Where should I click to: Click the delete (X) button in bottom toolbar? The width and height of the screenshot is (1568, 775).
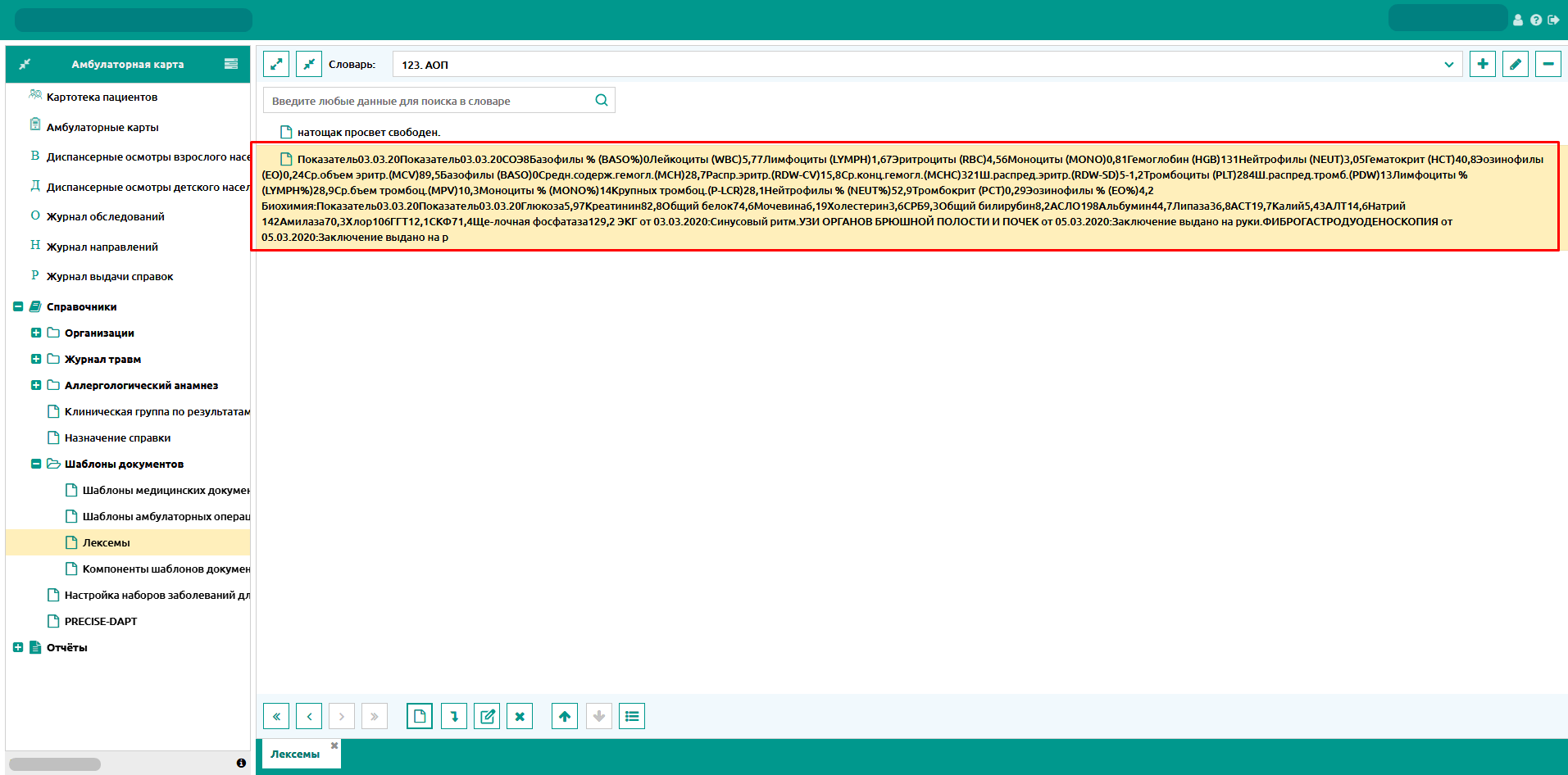coord(520,716)
